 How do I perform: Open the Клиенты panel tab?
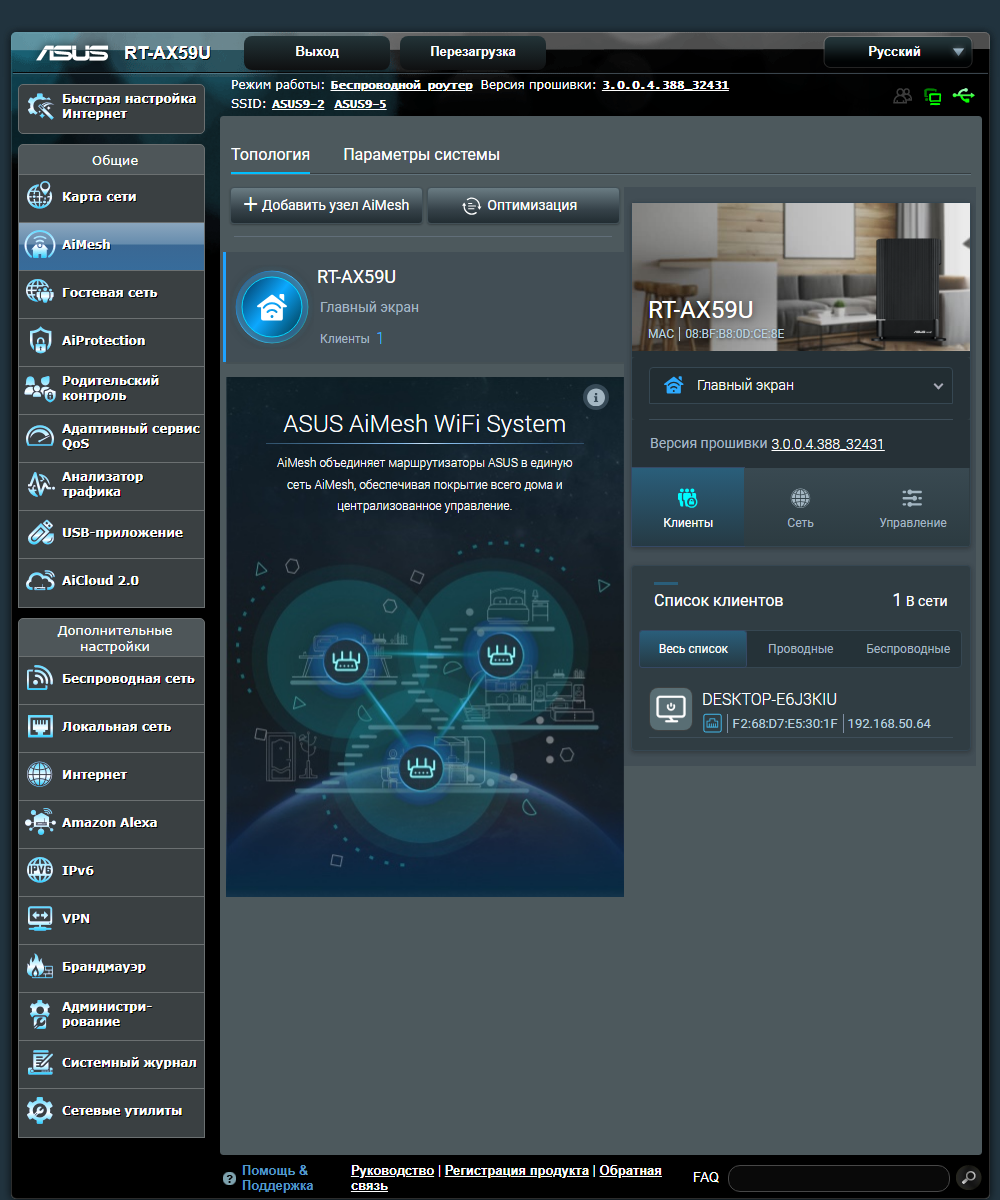688,507
